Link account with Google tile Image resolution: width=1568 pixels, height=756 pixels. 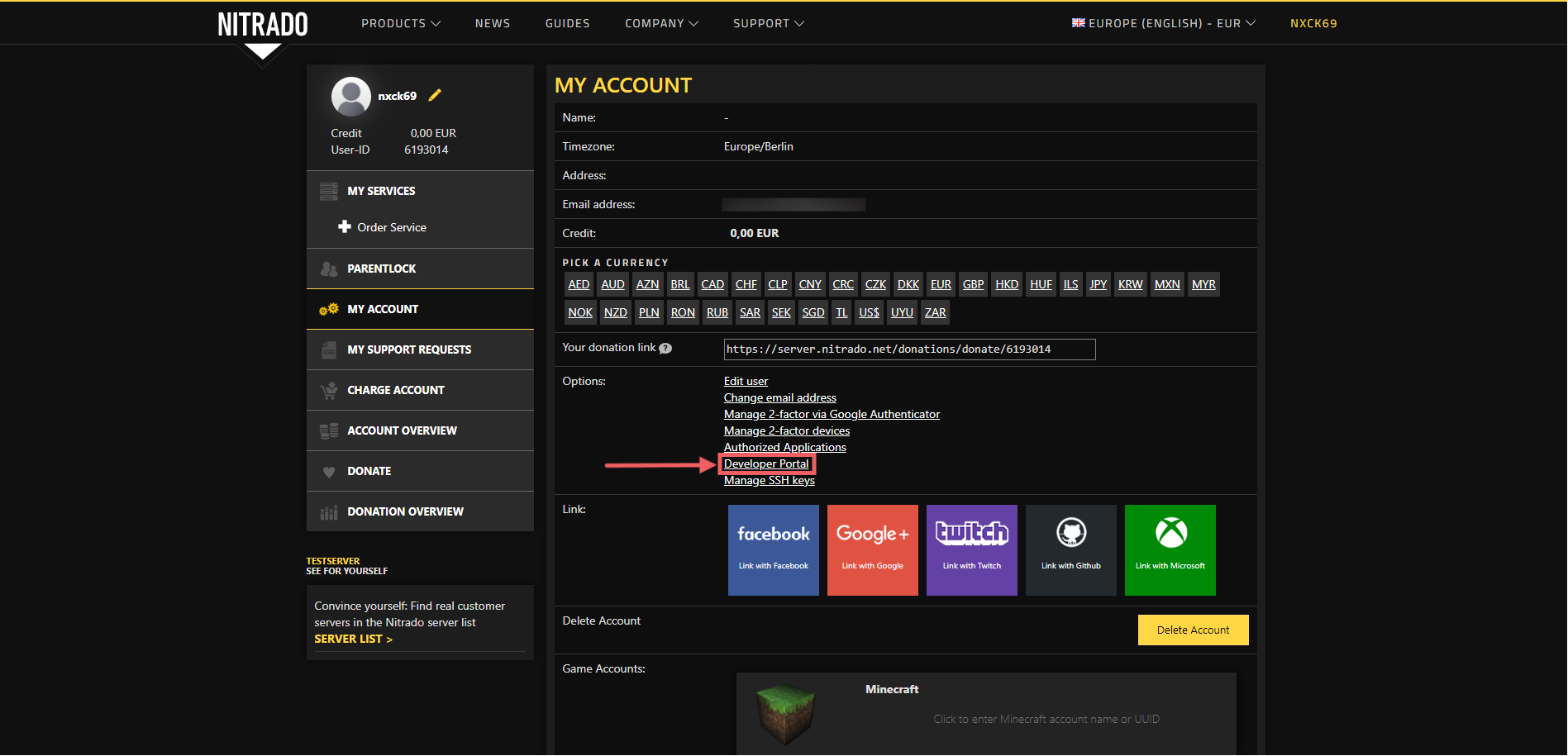click(x=873, y=550)
